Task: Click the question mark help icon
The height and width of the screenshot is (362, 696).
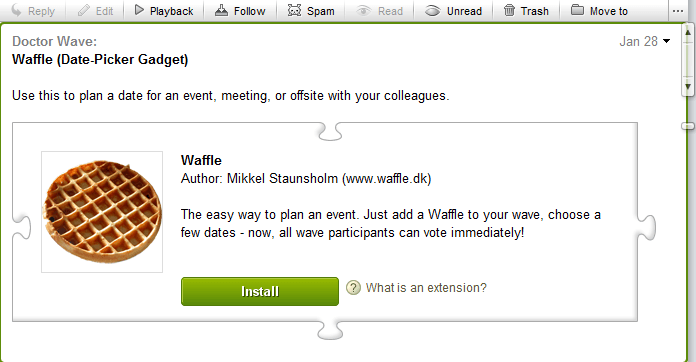Action: (353, 288)
